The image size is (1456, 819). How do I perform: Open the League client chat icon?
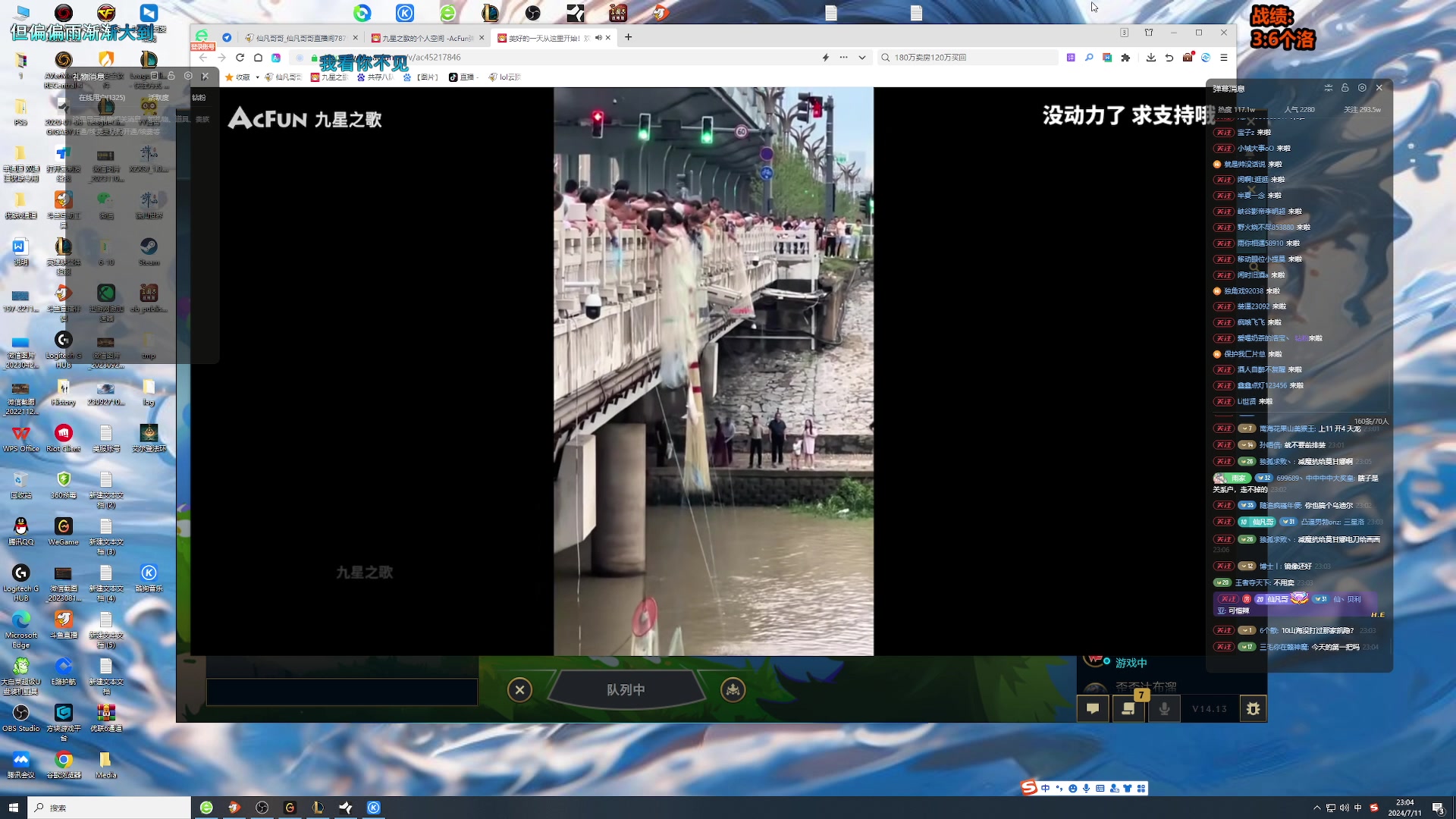point(1093,708)
